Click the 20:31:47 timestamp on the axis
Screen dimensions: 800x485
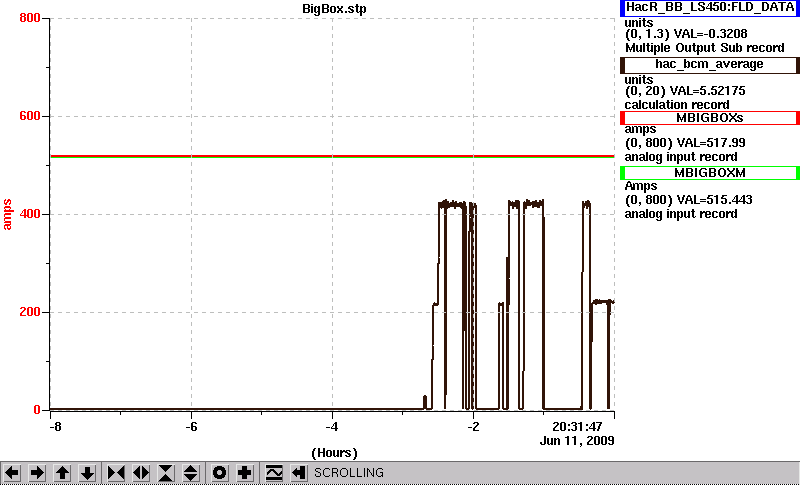coord(578,426)
